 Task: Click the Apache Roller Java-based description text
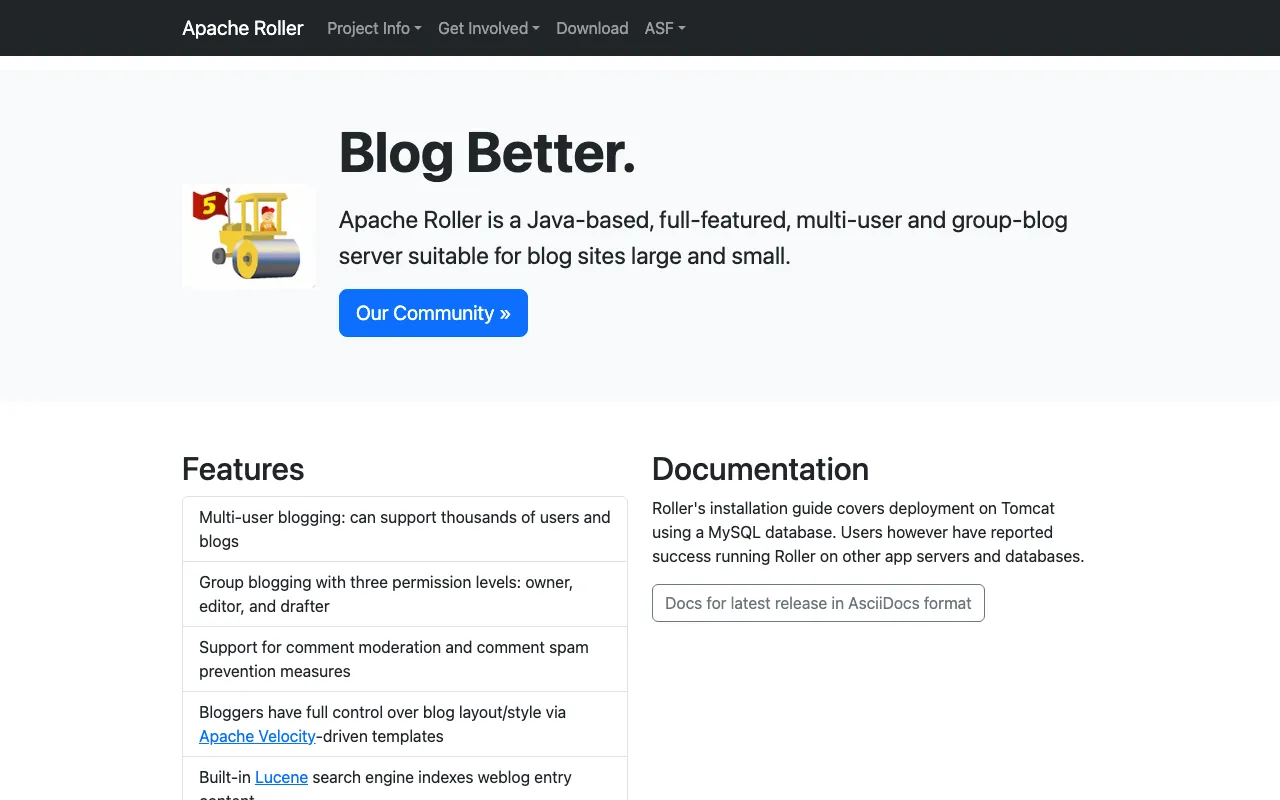click(x=703, y=238)
